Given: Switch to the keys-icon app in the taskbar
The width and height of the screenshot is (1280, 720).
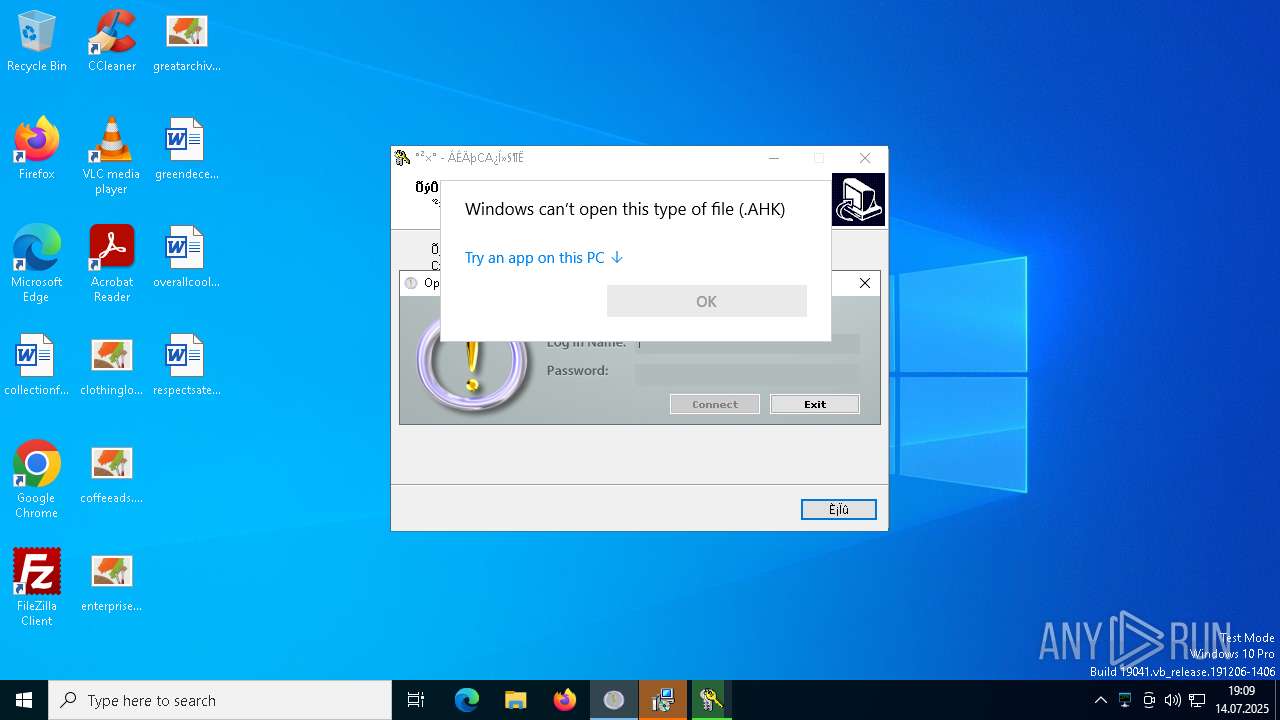Looking at the screenshot, I should pos(711,700).
